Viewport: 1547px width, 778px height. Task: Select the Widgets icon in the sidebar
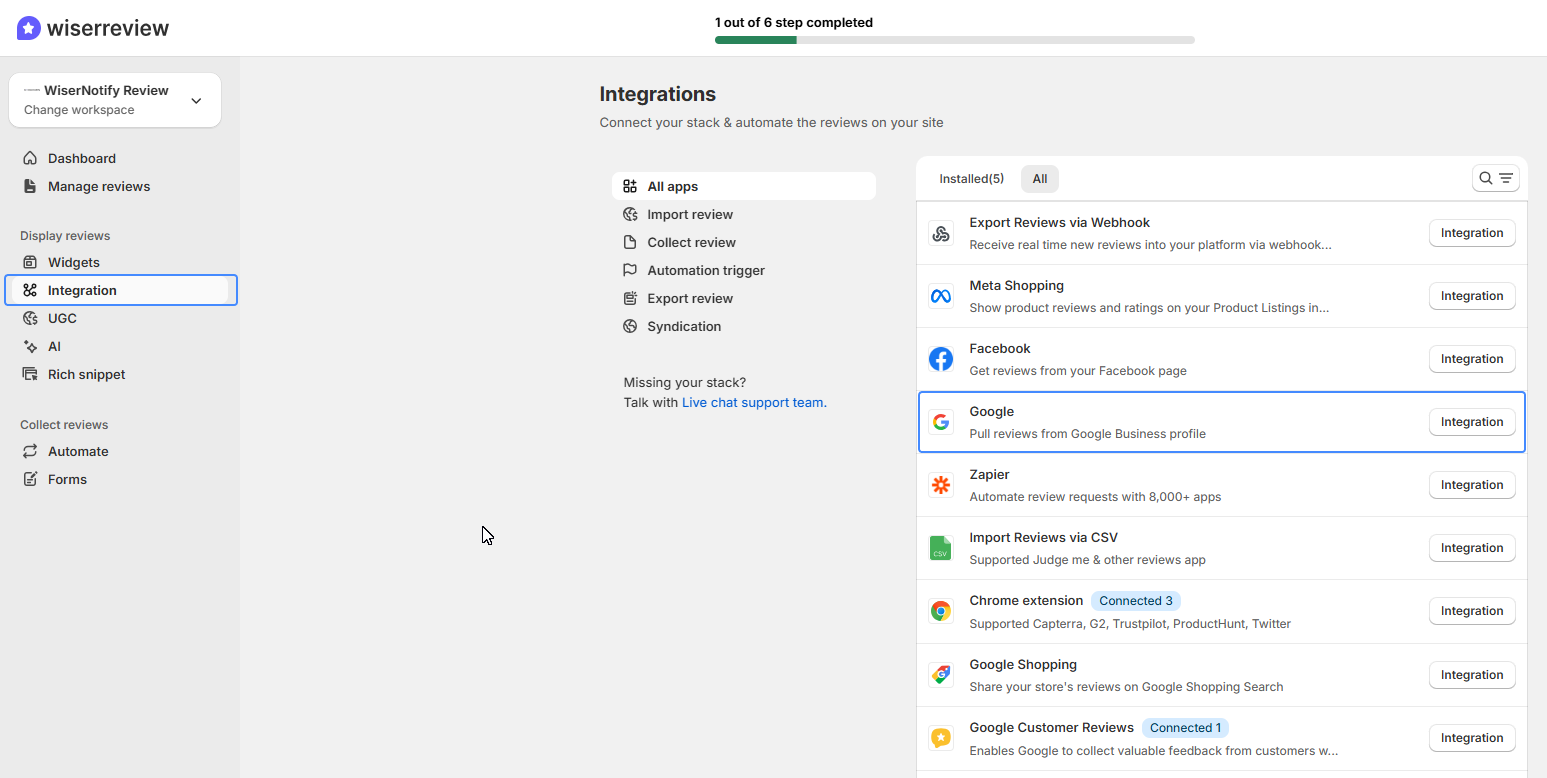click(x=31, y=262)
